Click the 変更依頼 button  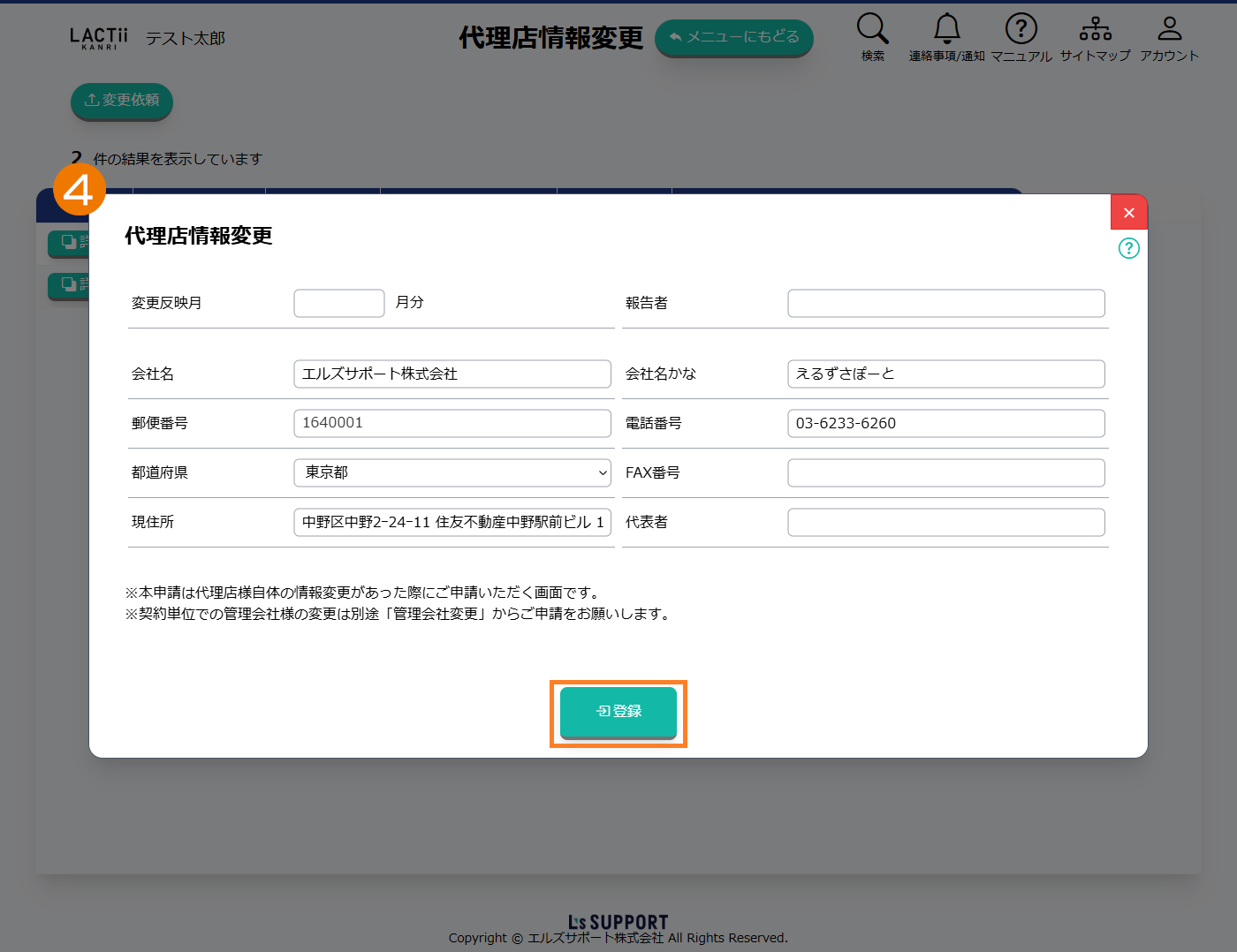coord(122,101)
